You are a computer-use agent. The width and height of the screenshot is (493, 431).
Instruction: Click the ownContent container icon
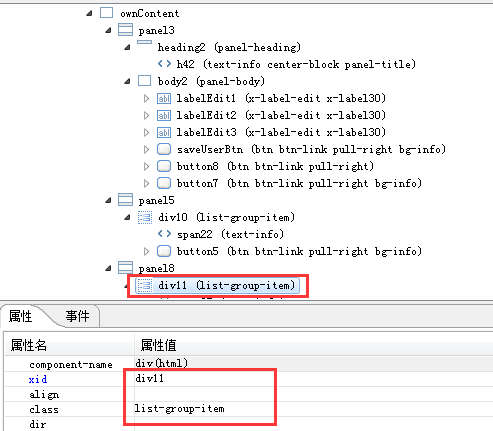click(107, 13)
